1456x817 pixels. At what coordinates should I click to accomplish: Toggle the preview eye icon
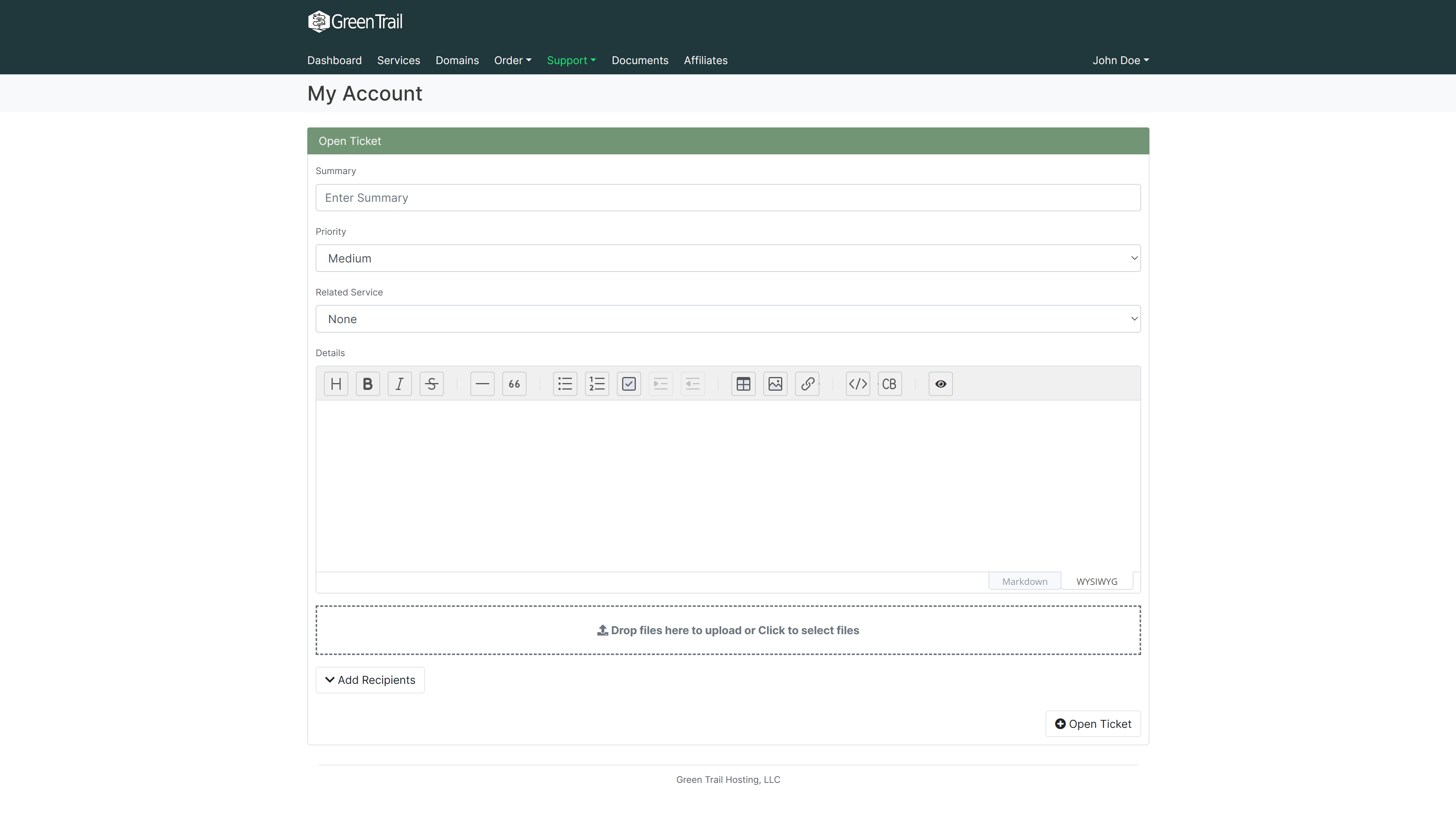[940, 384]
